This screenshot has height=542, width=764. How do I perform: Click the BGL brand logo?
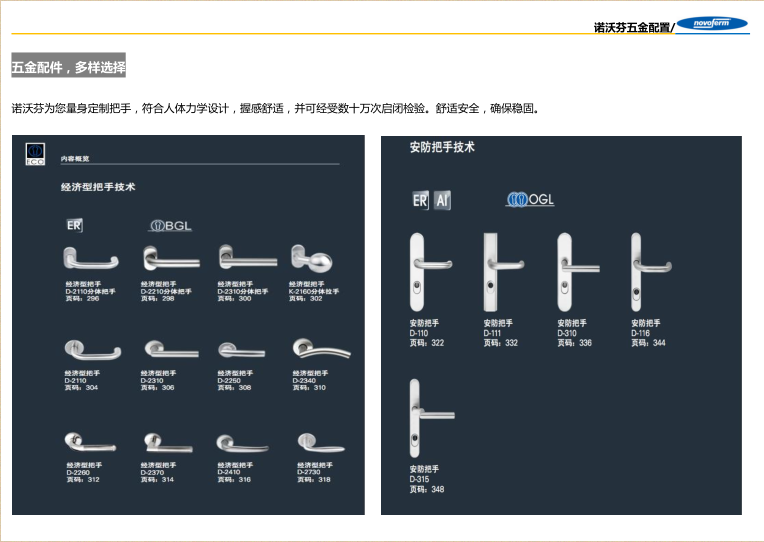point(170,226)
